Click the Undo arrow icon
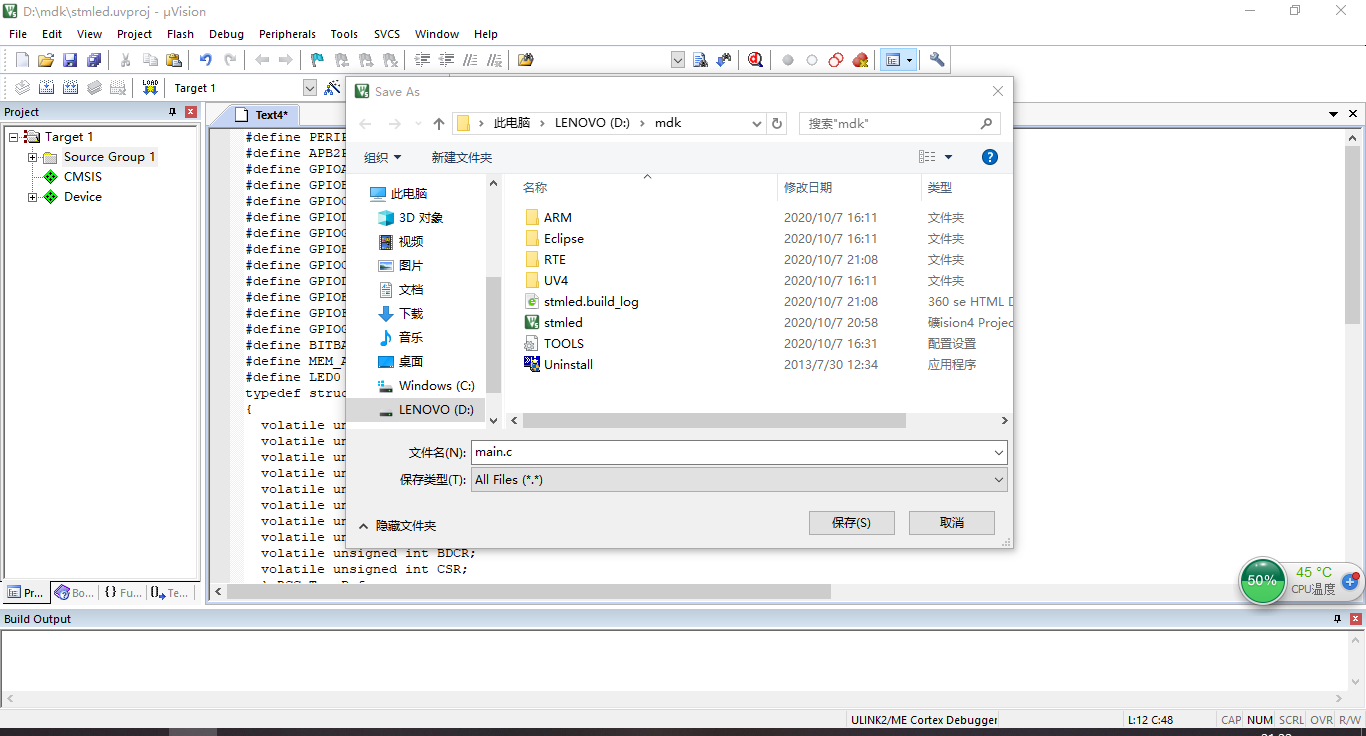Screen dimensions: 1366x736 [206, 60]
